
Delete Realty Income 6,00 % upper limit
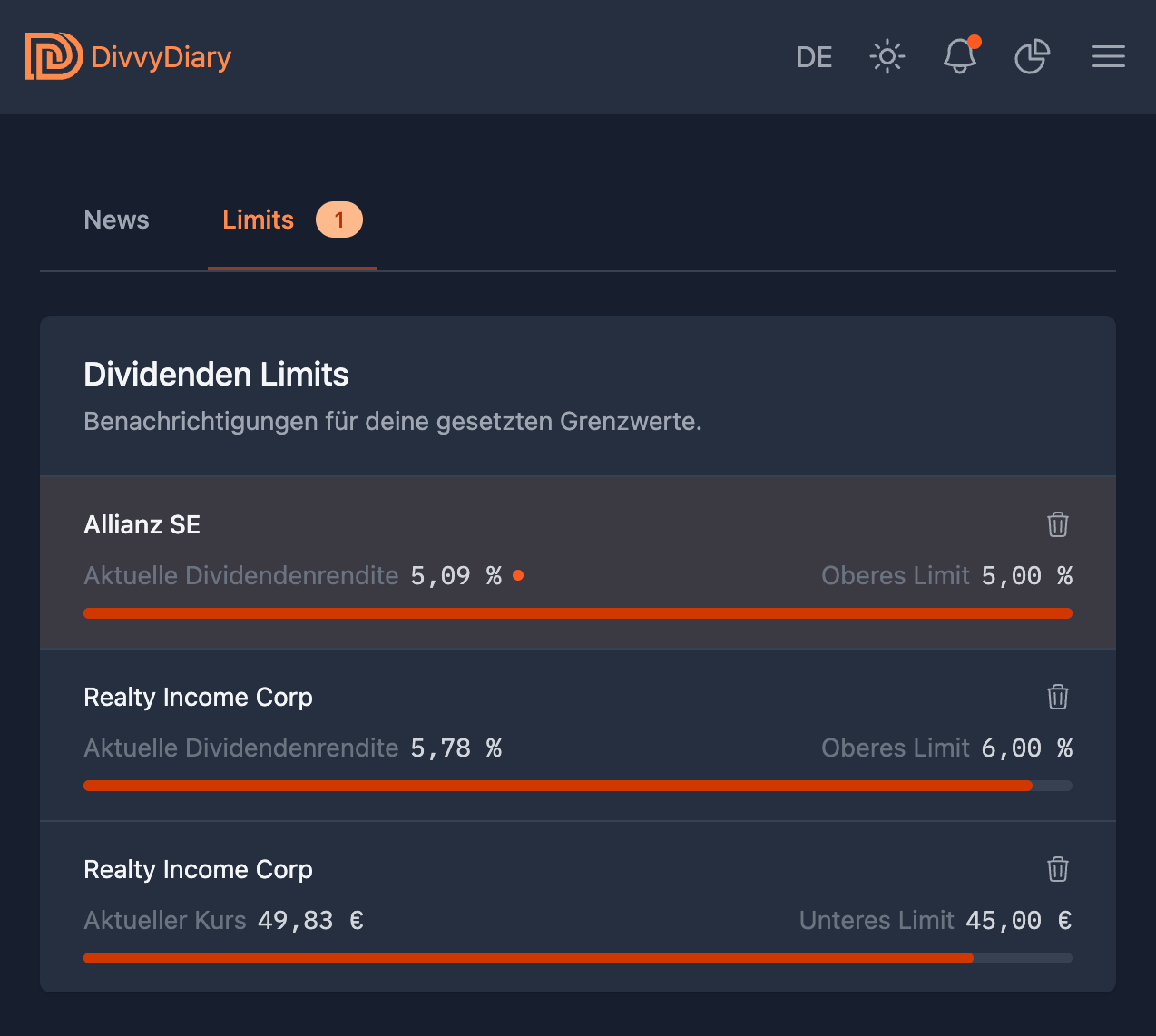[1057, 697]
